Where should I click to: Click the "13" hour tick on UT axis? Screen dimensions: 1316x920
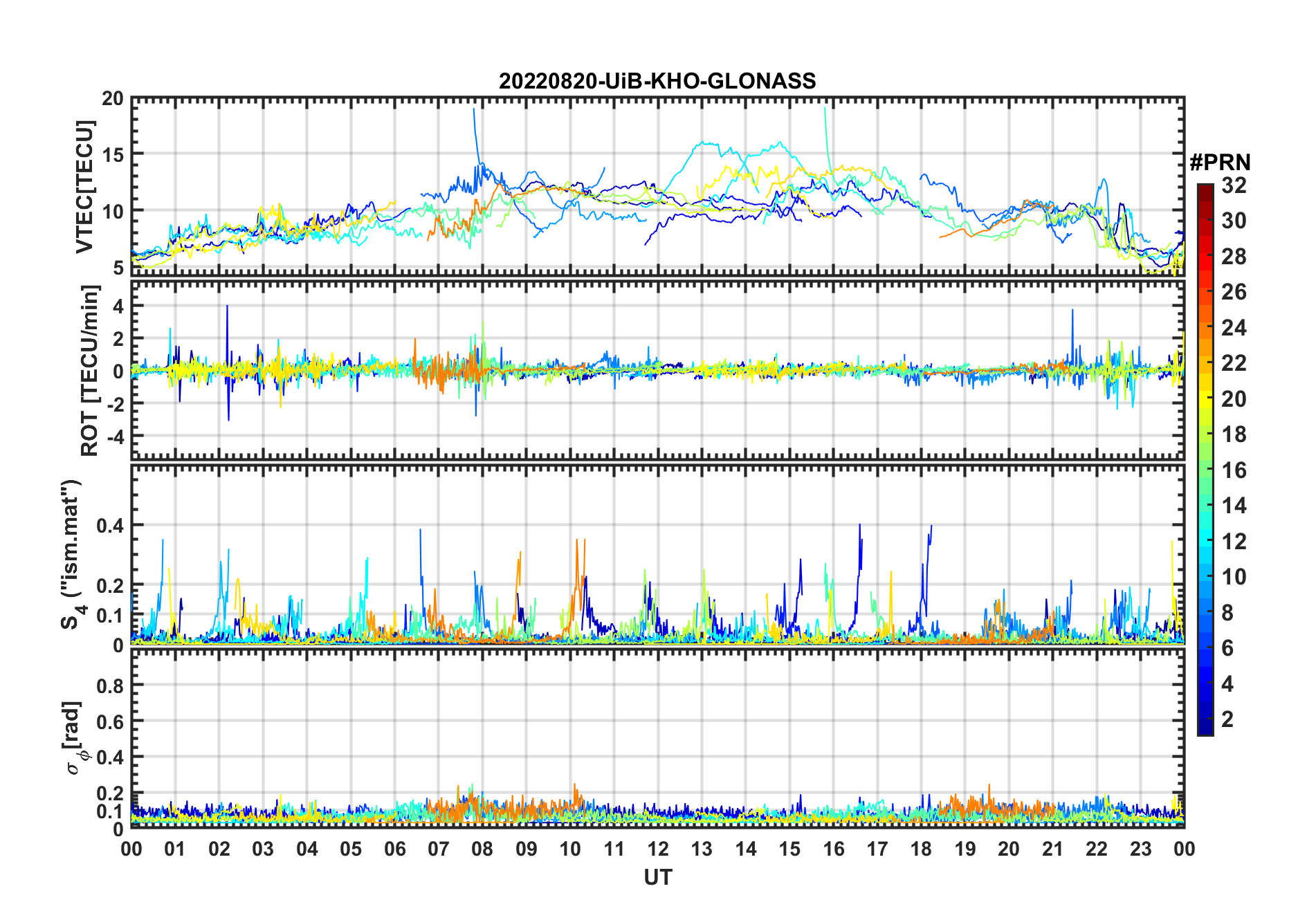(702, 849)
